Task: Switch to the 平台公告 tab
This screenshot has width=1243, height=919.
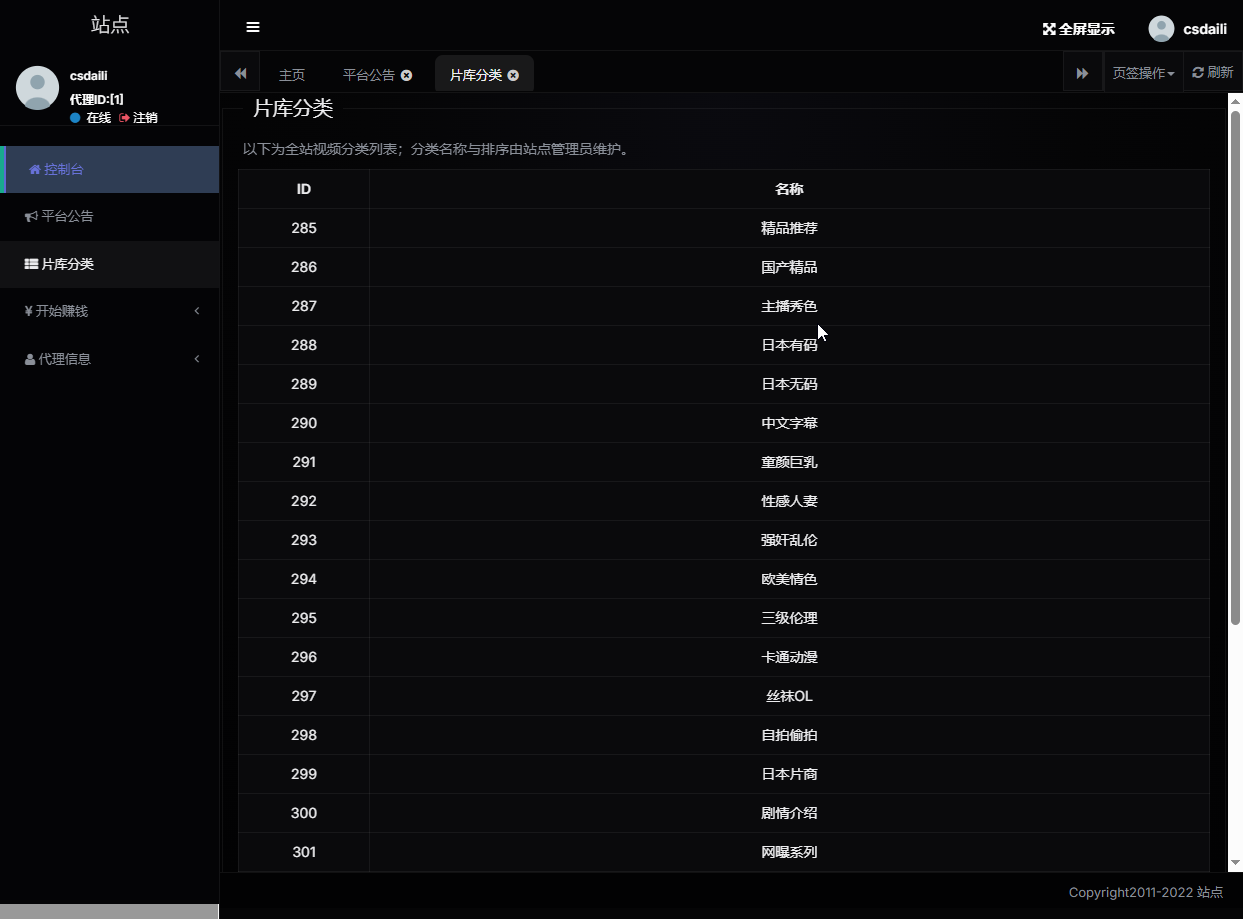Action: (369, 75)
